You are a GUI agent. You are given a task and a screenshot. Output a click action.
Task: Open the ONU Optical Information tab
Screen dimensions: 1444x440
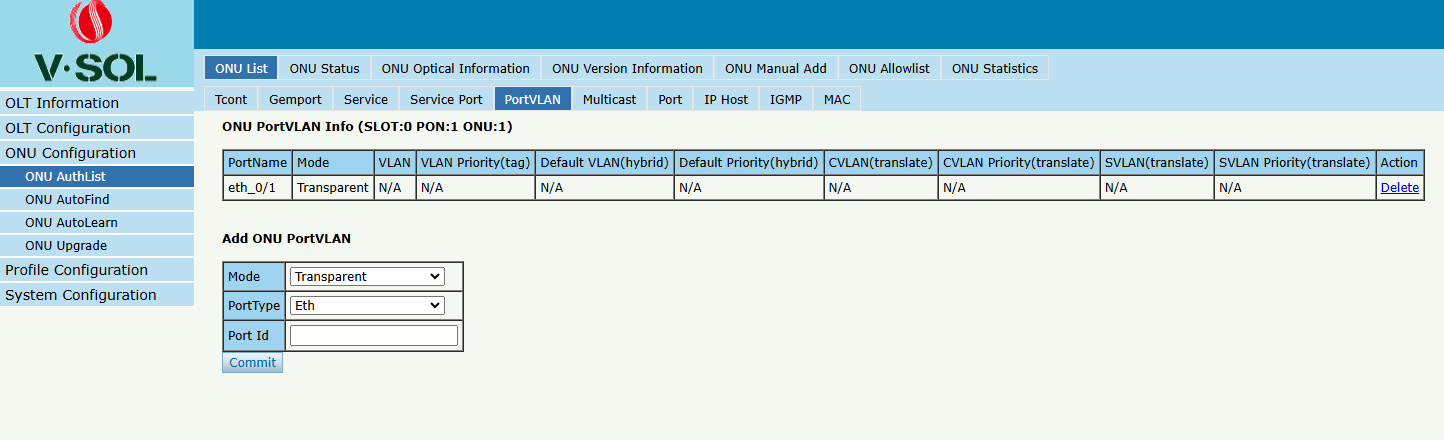[456, 68]
